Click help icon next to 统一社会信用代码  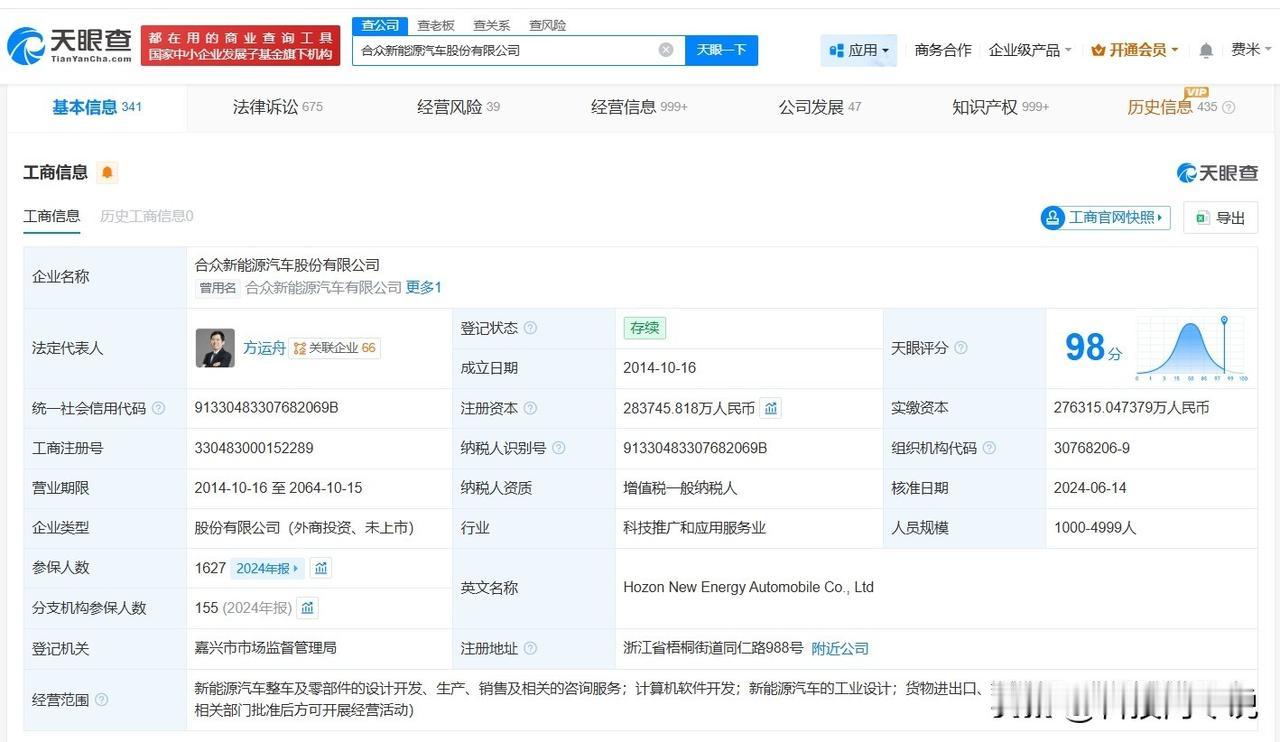158,409
